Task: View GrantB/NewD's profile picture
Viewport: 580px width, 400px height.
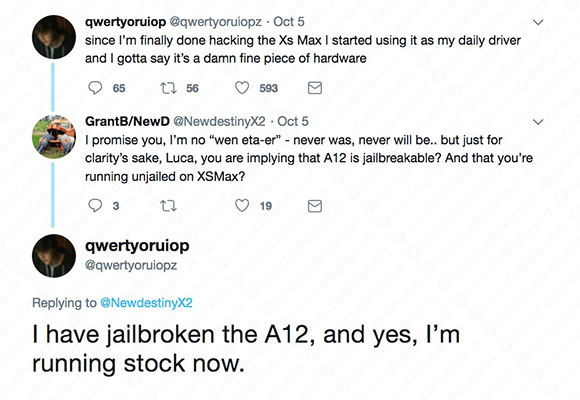Action: [x=54, y=137]
